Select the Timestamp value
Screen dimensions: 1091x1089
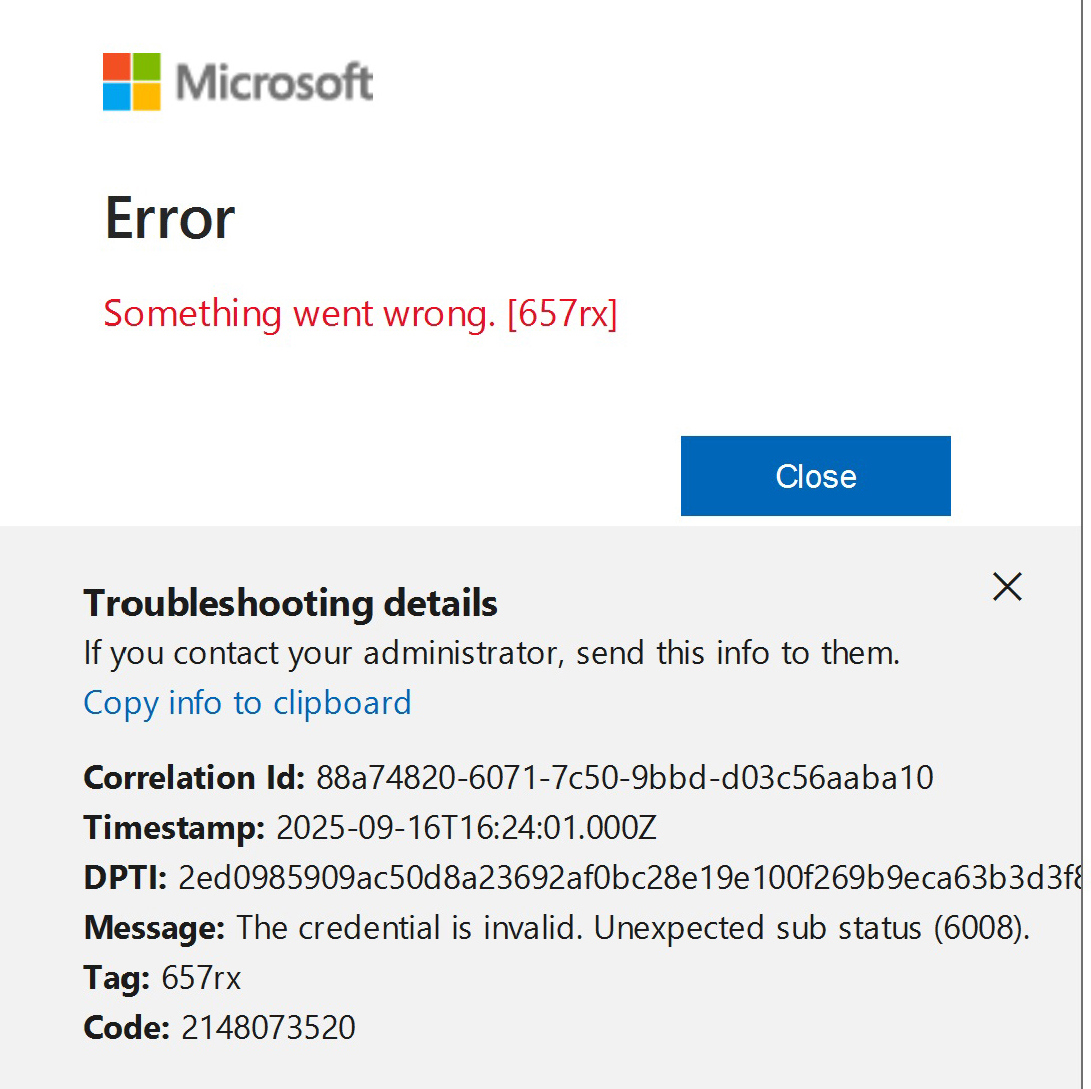[465, 827]
